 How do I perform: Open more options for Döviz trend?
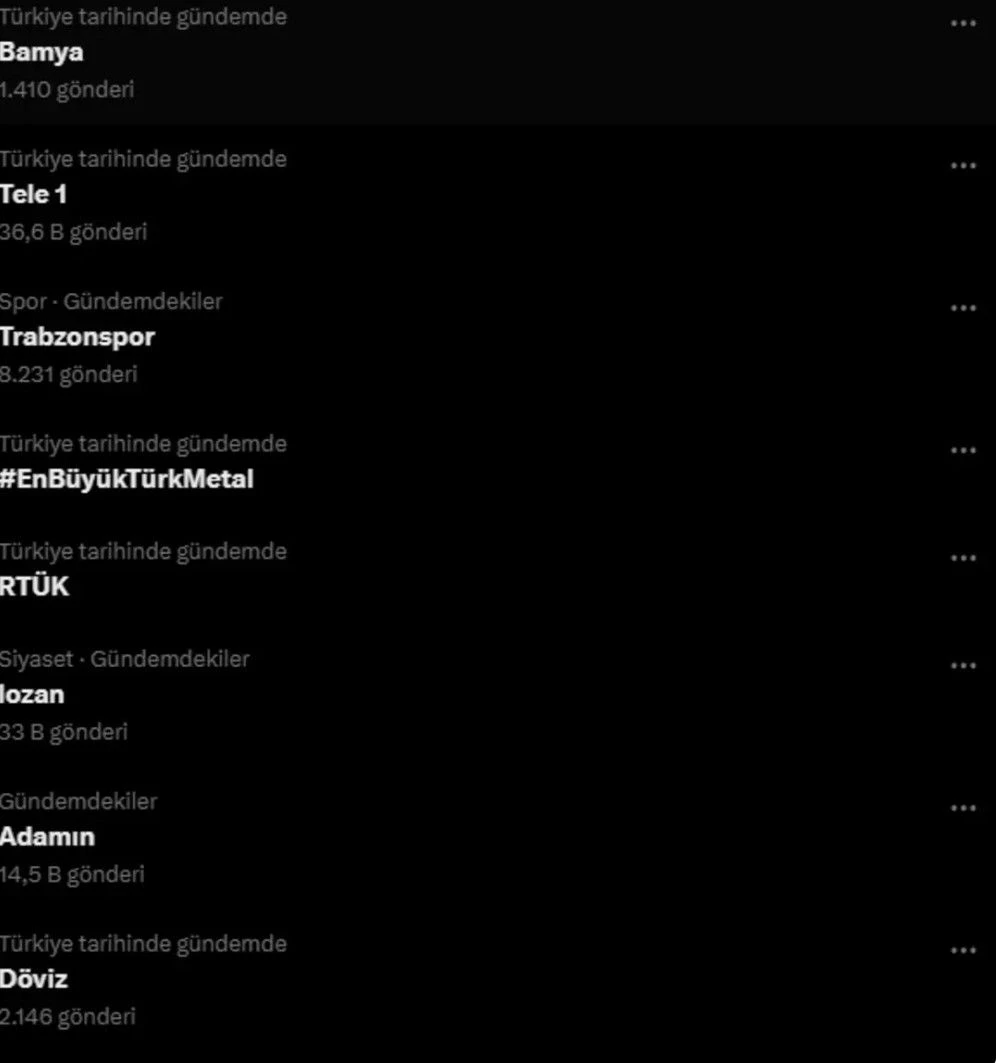[963, 950]
